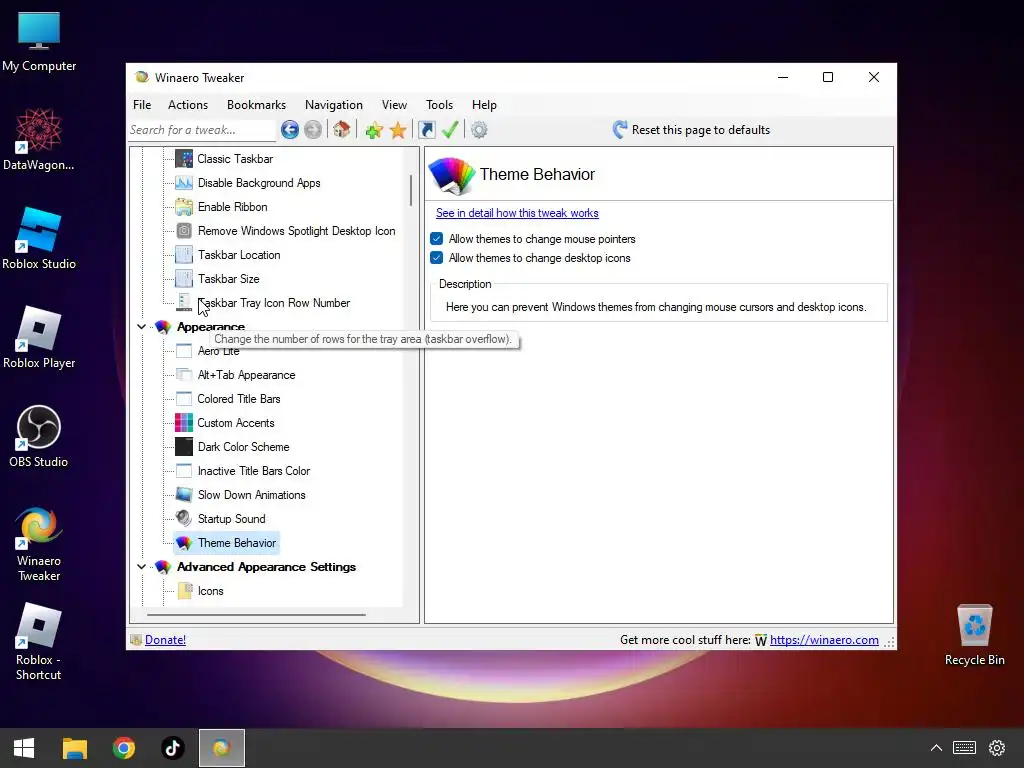Open settings via toolbar gear icon

point(479,130)
